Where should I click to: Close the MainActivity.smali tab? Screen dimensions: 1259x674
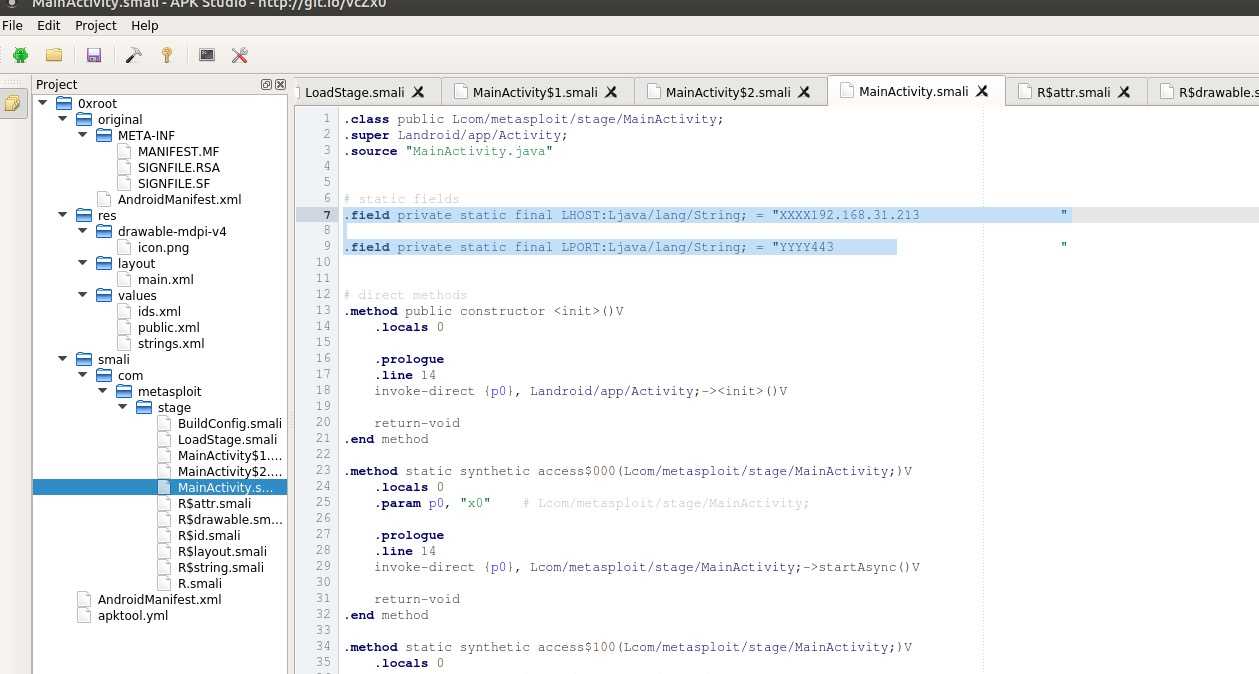click(x=982, y=90)
